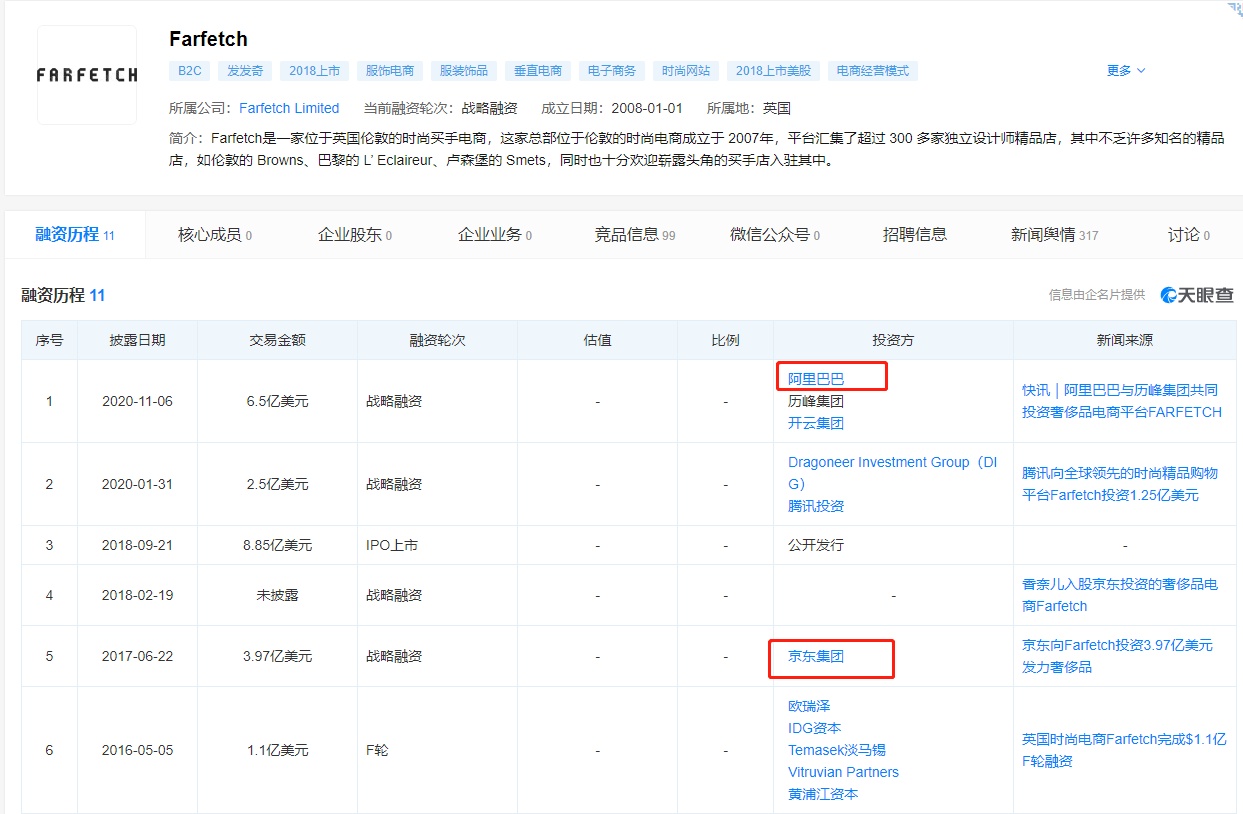Open investor IDG资本 link

point(815,728)
